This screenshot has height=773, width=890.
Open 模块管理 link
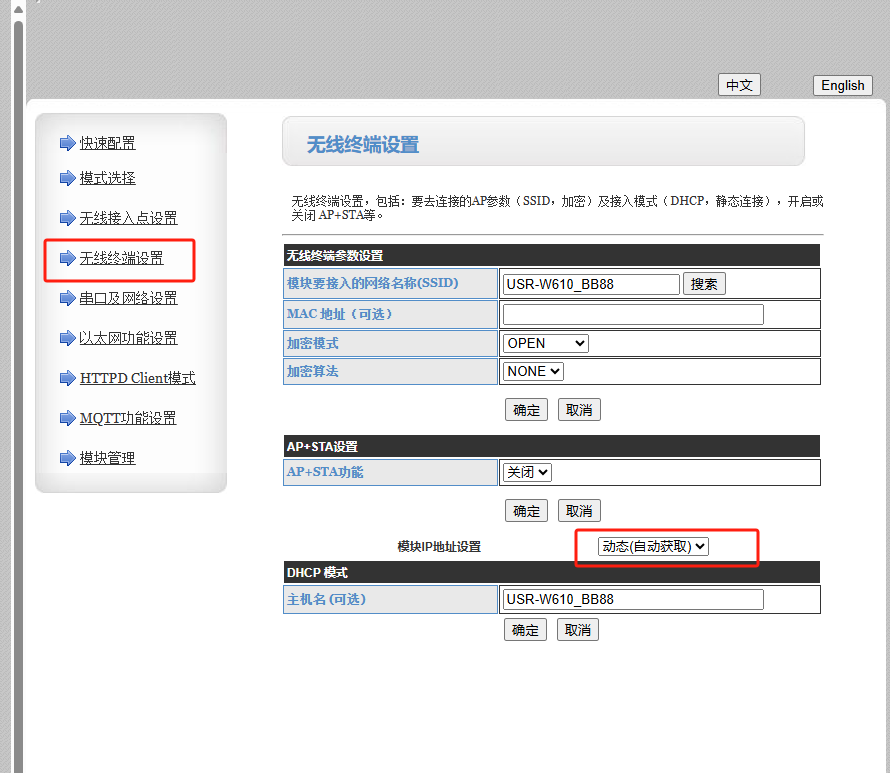point(107,458)
